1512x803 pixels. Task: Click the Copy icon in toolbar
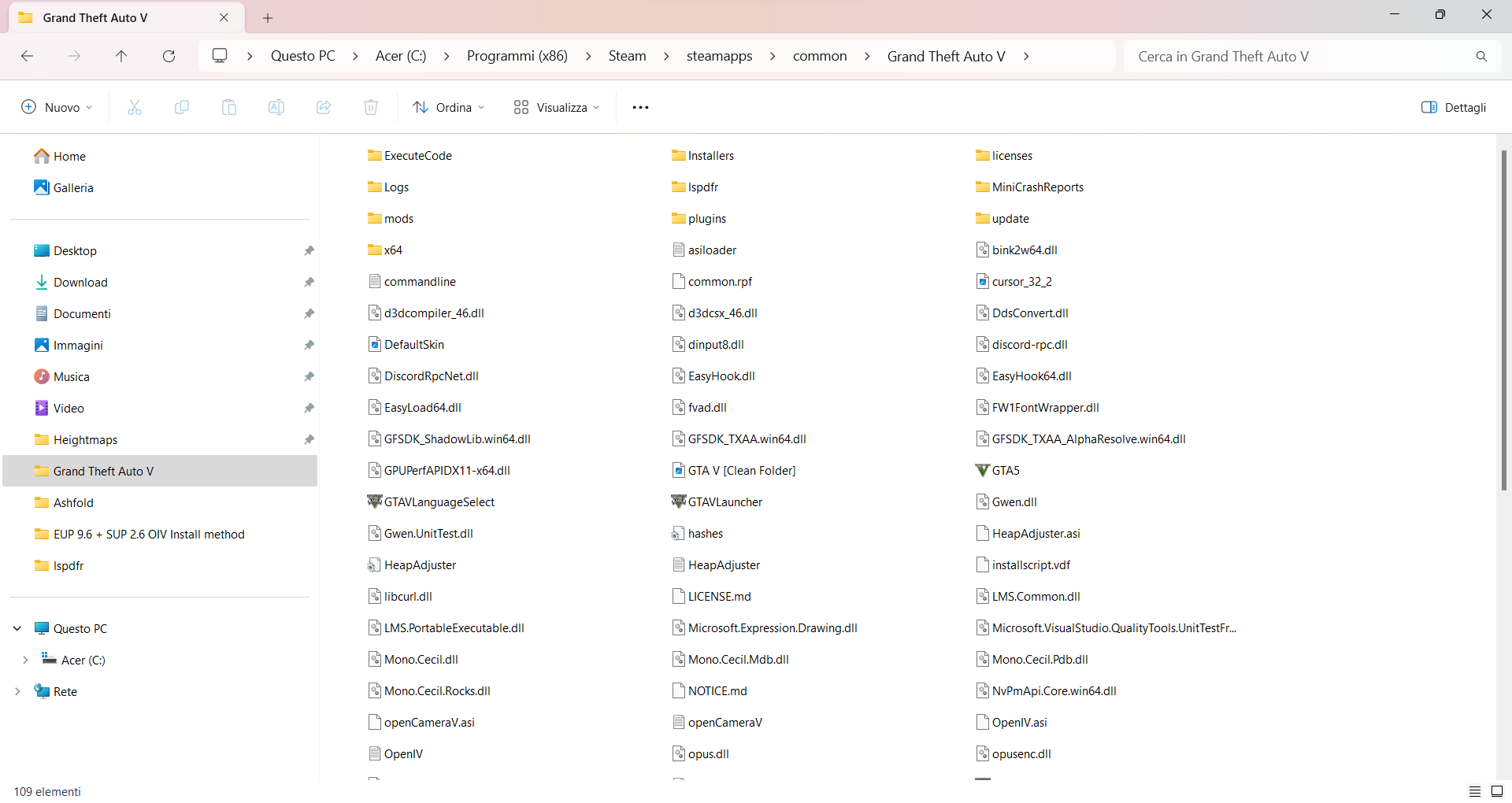(182, 107)
